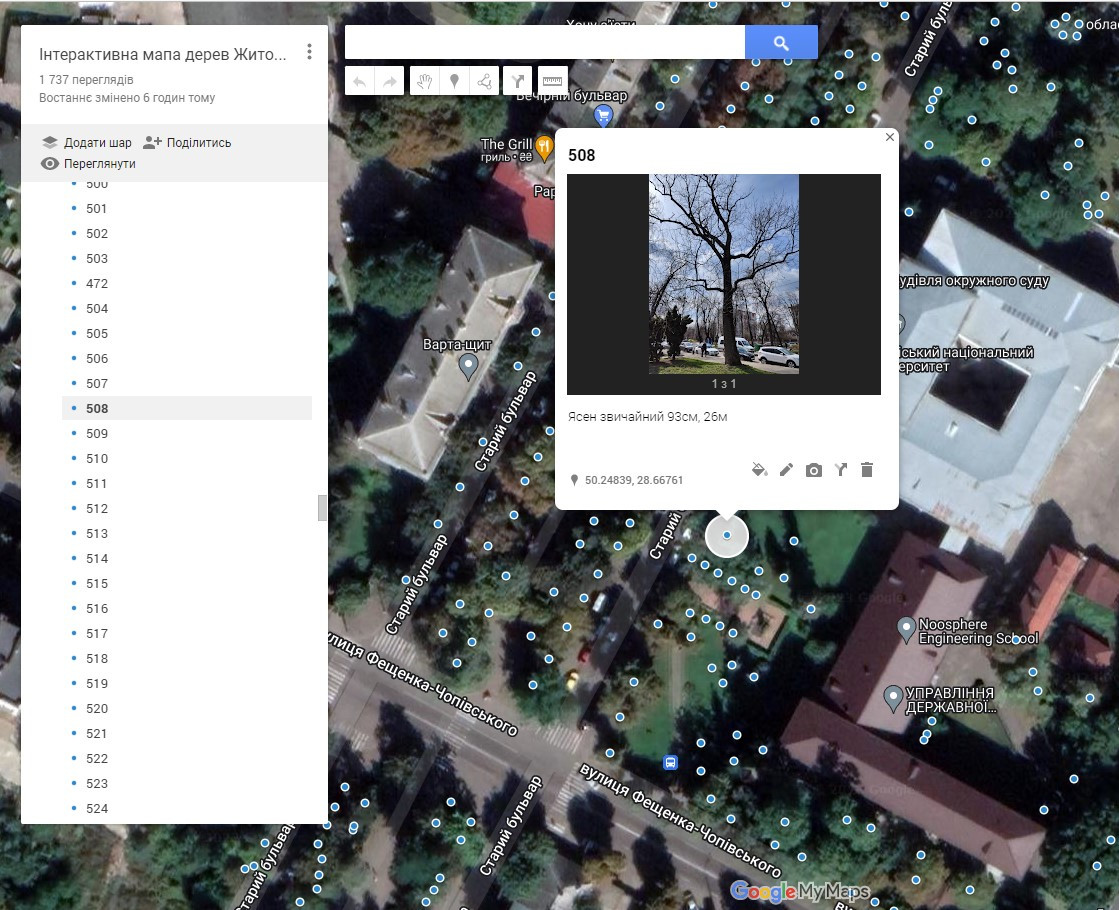Select the add directions tool
Viewport: 1119px width, 910px height.
click(x=518, y=81)
